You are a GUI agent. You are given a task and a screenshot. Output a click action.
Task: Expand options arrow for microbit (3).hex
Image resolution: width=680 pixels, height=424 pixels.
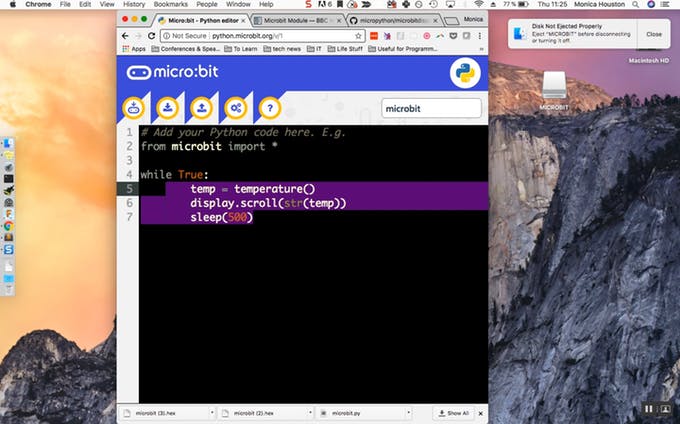[x=212, y=413]
